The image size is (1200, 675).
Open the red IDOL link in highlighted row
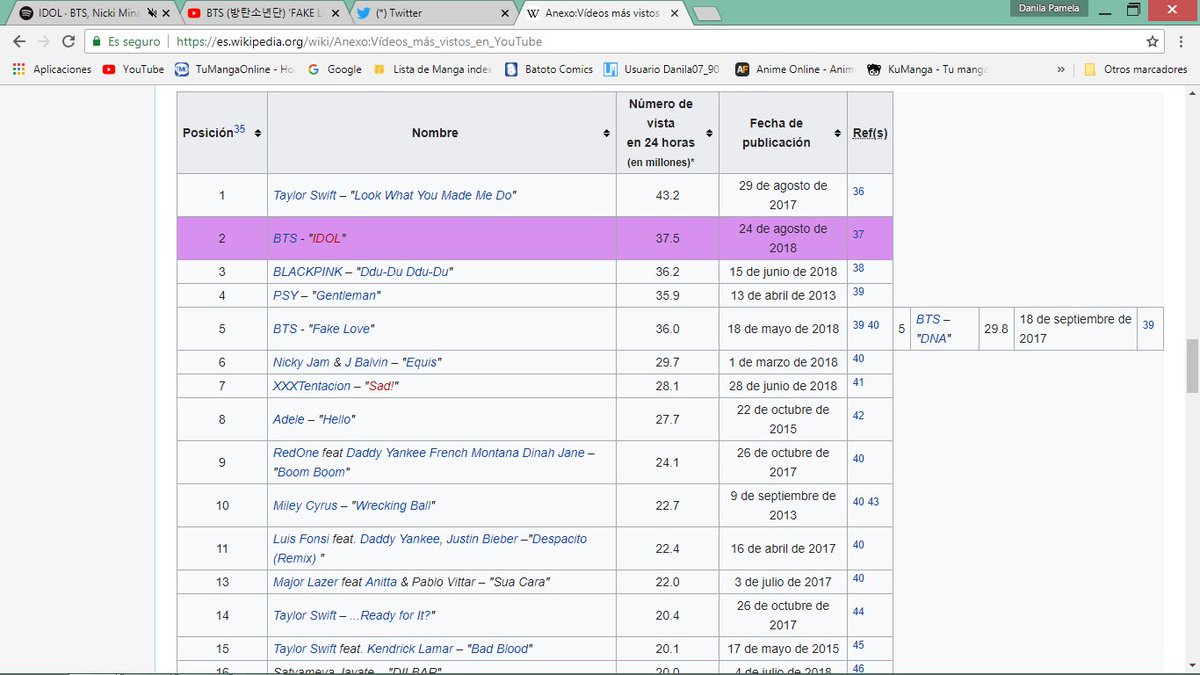[x=328, y=239]
